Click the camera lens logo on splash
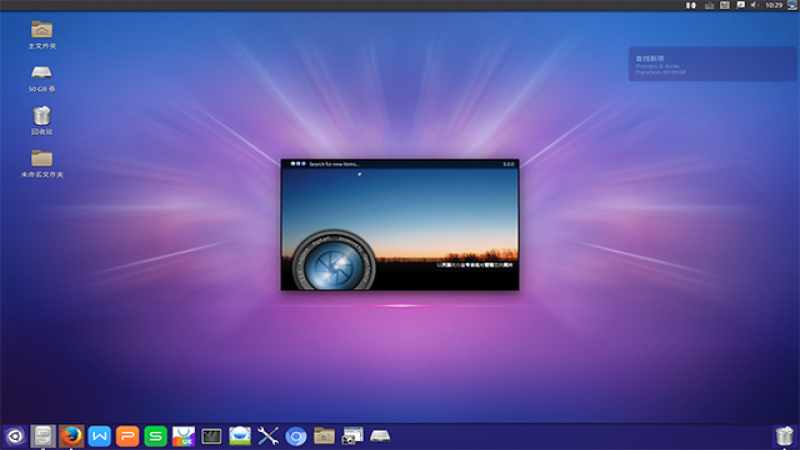Screen dimensions: 800x450 point(334,261)
